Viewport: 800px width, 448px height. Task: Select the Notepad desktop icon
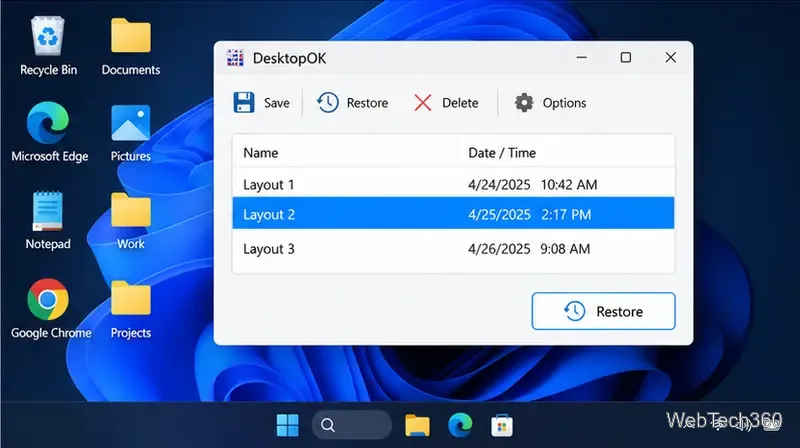click(48, 211)
